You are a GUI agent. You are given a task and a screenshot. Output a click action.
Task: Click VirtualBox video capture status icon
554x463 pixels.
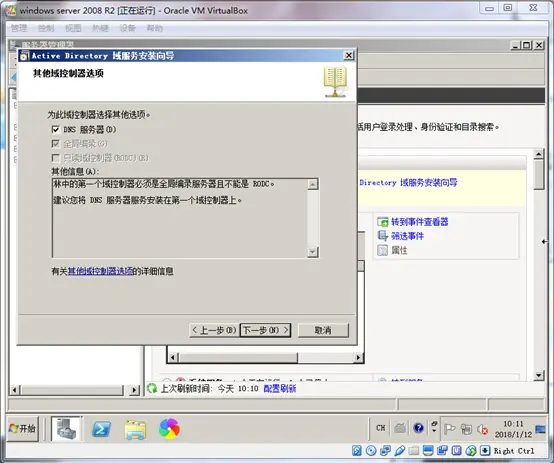[x=442, y=451]
